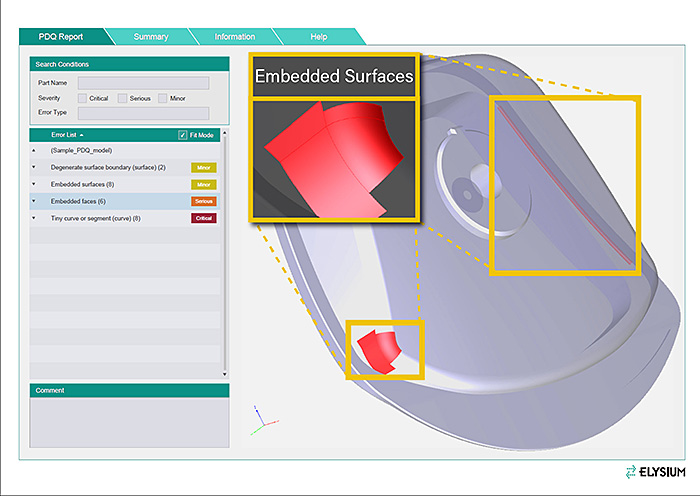
Task: Toggle the Fit Mode checkbox
Action: click(x=182, y=134)
